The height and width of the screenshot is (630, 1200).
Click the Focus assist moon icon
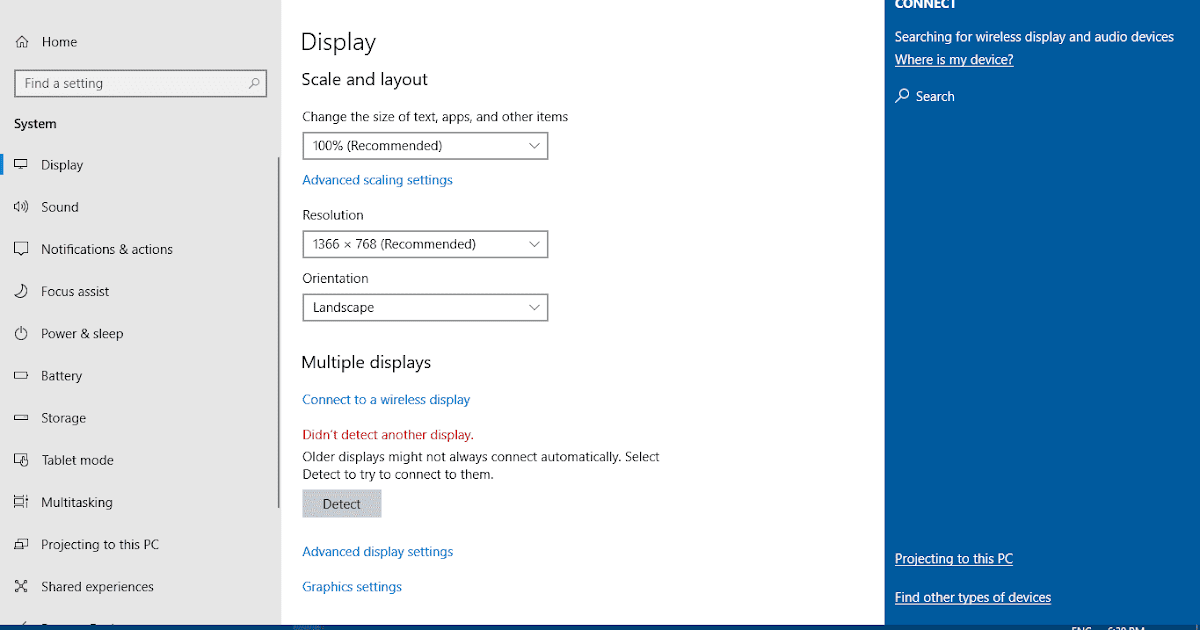coord(21,291)
